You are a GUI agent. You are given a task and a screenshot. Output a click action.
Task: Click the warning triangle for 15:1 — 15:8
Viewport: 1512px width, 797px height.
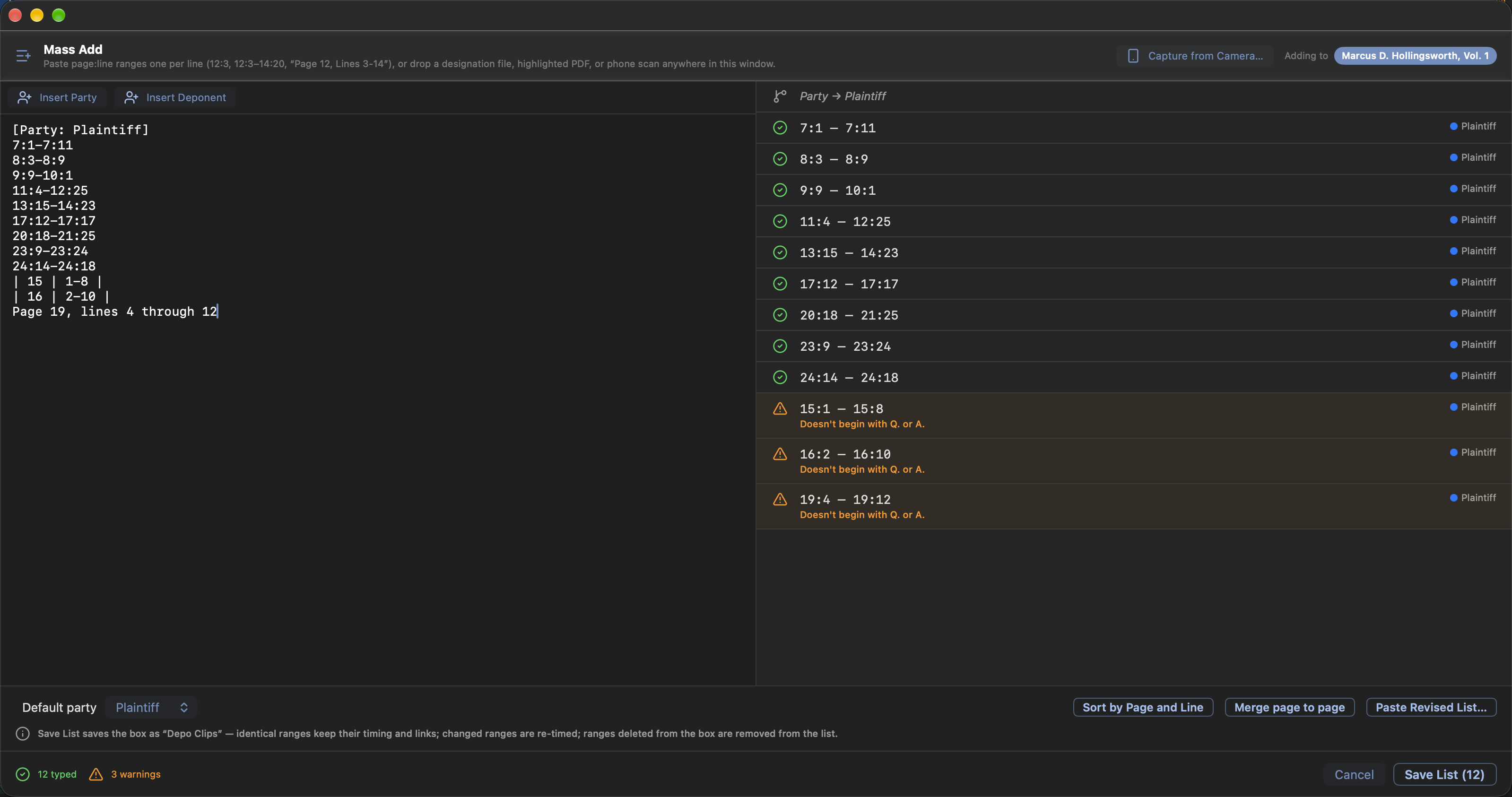point(780,408)
